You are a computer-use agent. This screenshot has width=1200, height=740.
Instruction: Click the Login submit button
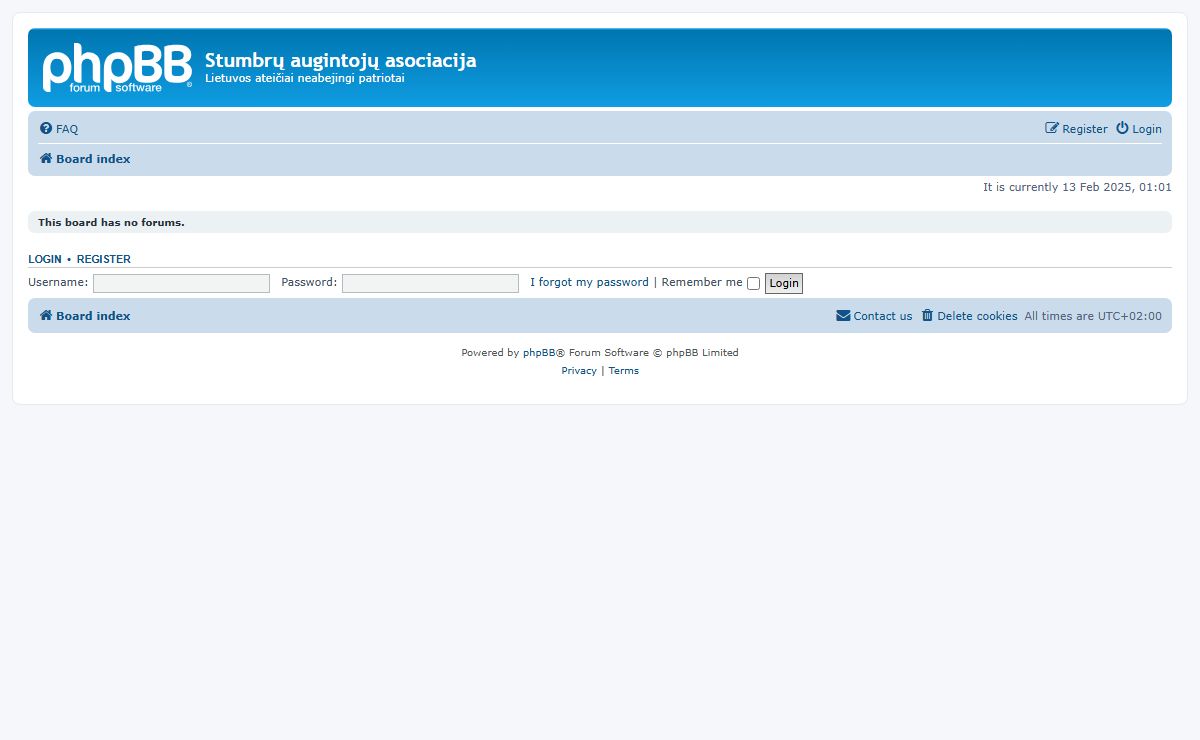point(784,283)
